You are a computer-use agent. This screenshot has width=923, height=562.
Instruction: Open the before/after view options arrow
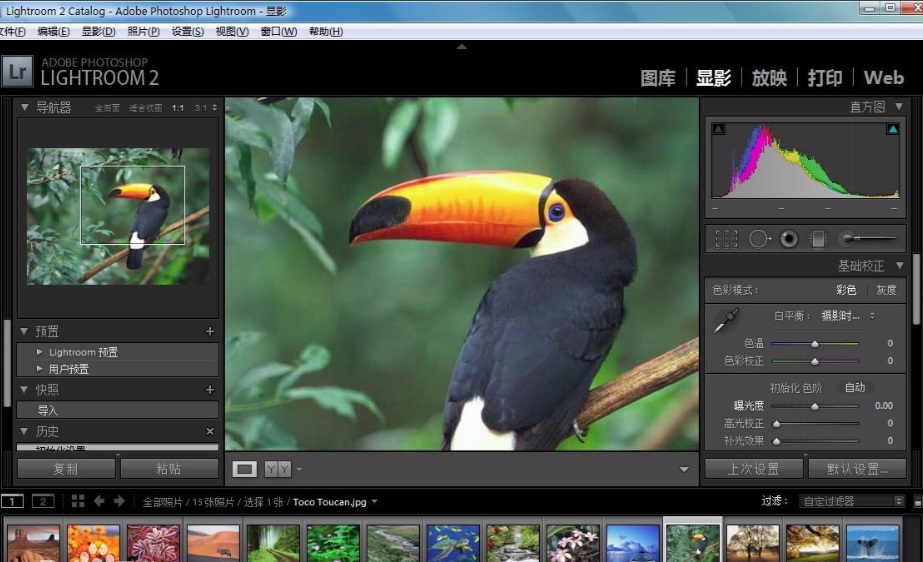pos(299,469)
